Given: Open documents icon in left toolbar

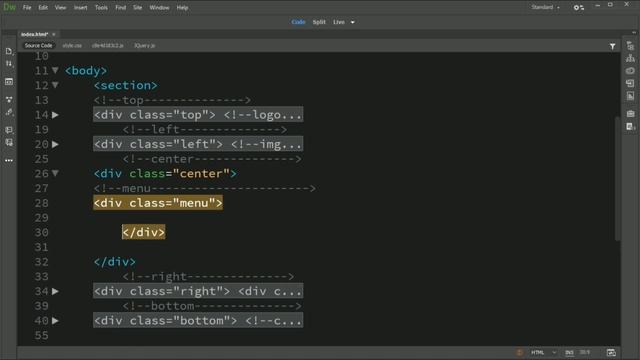Looking at the screenshot, I should [9, 51].
